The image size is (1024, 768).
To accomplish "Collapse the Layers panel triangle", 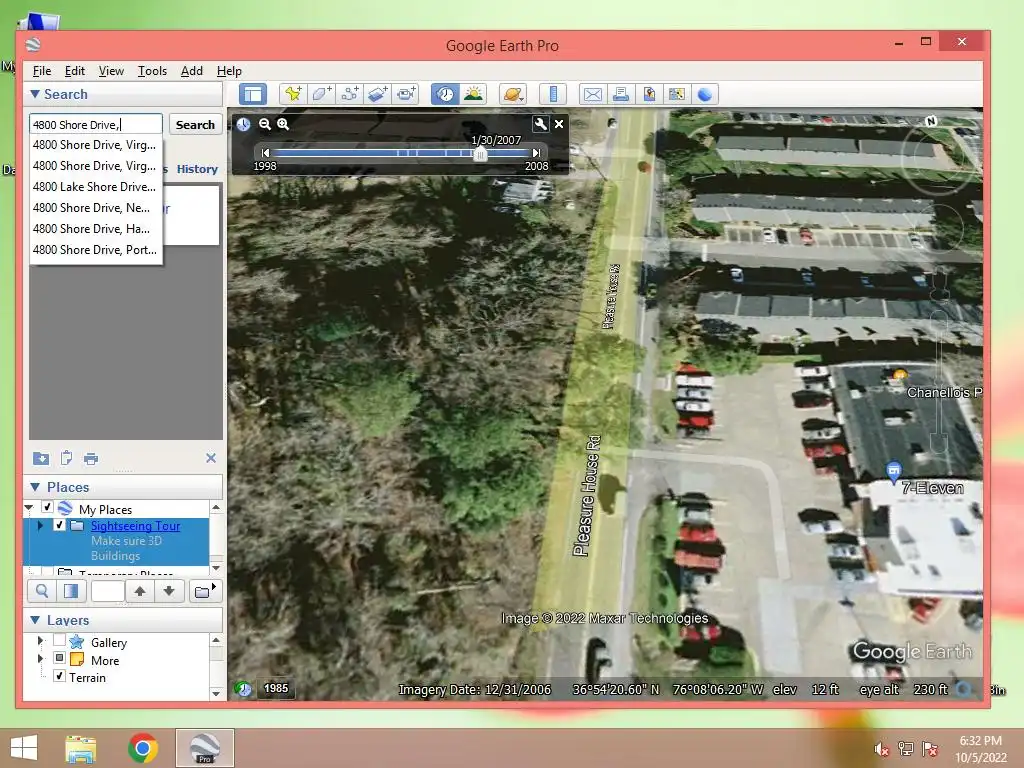I will pyautogui.click(x=35, y=620).
